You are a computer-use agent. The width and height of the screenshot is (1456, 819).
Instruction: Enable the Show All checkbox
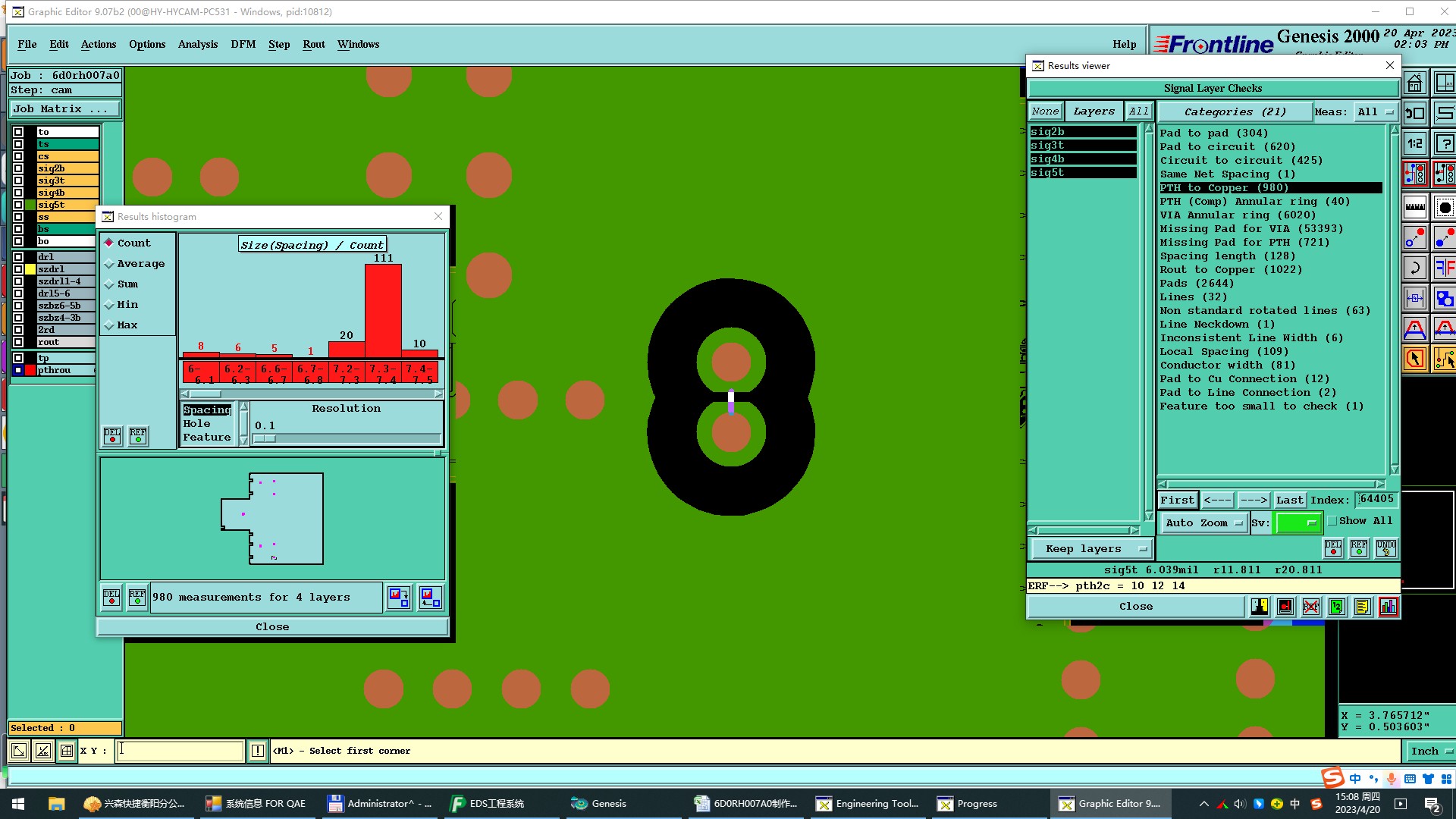[1332, 521]
